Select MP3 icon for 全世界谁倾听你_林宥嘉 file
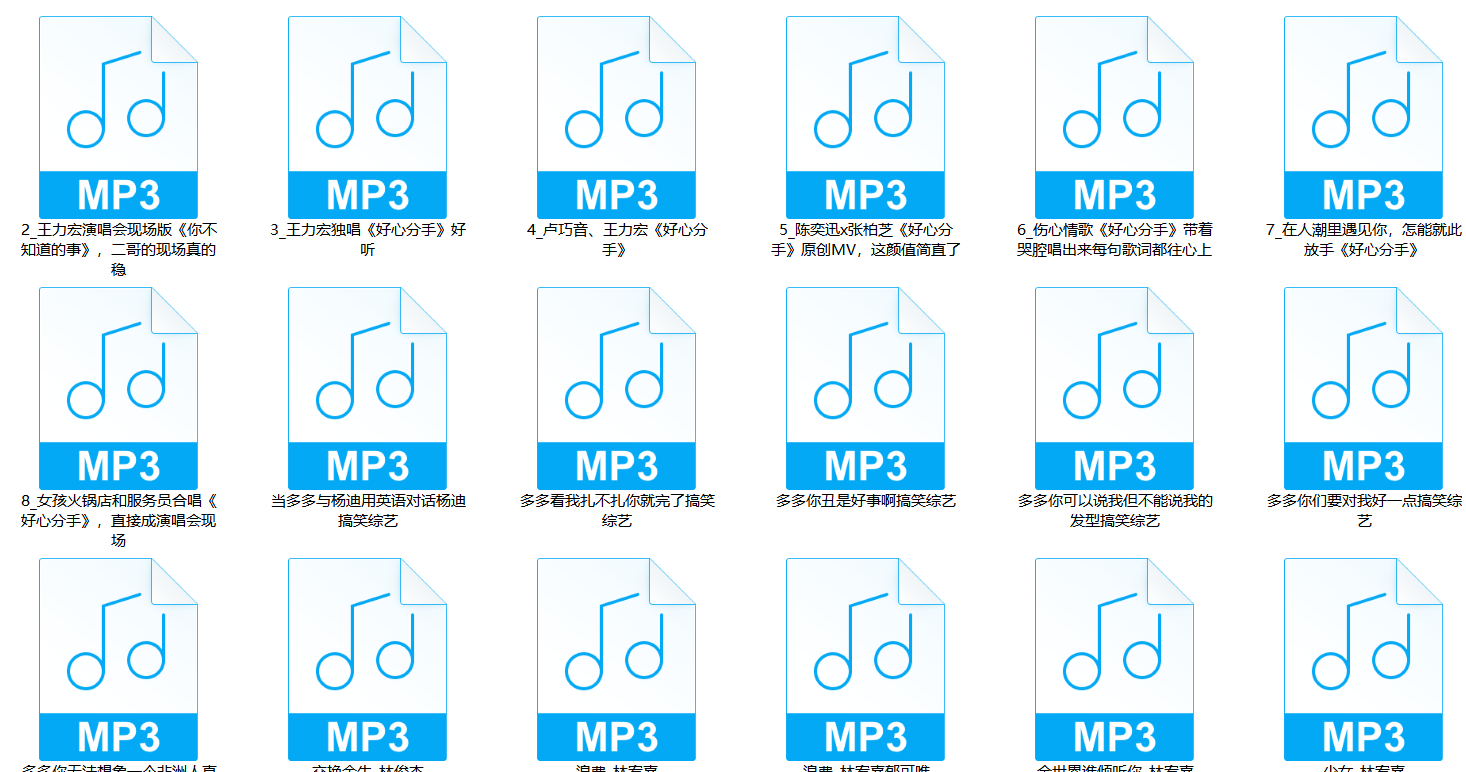Viewport: 1466px width, 772px height. [x=1114, y=659]
